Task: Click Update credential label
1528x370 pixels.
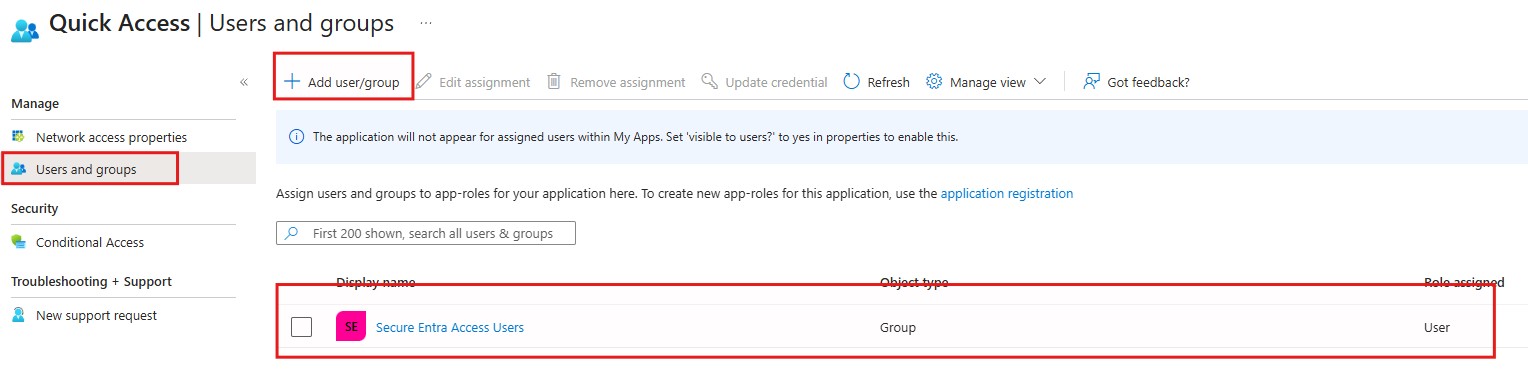Action: point(776,82)
